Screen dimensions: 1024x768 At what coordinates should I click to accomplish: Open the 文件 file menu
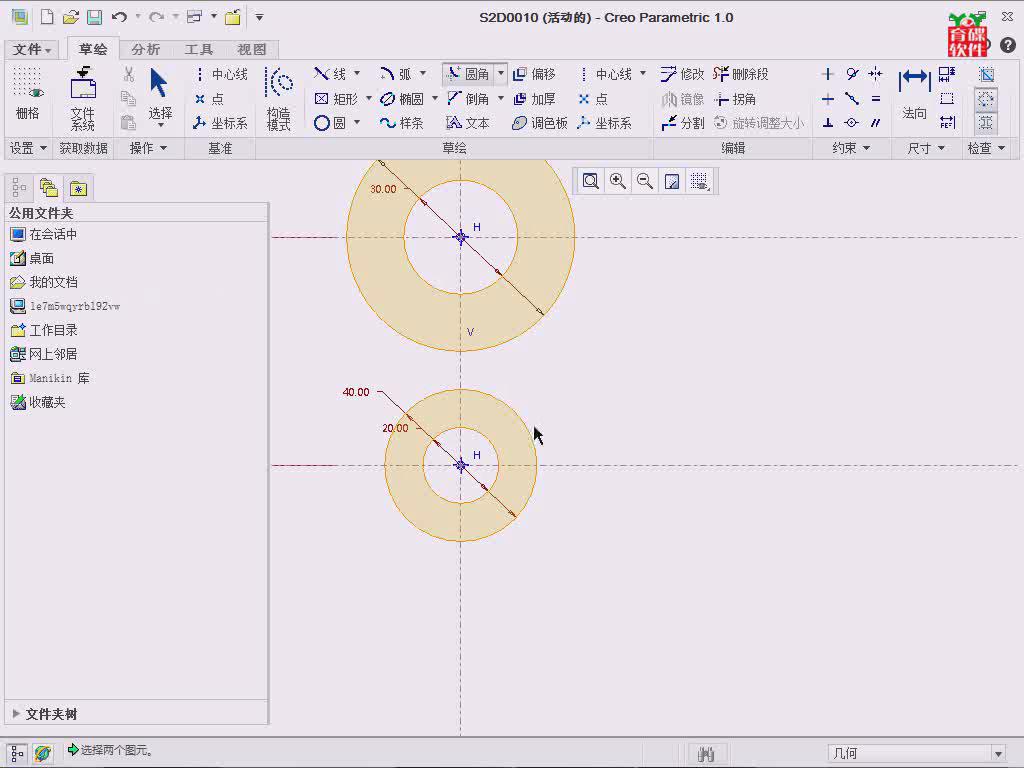click(31, 50)
